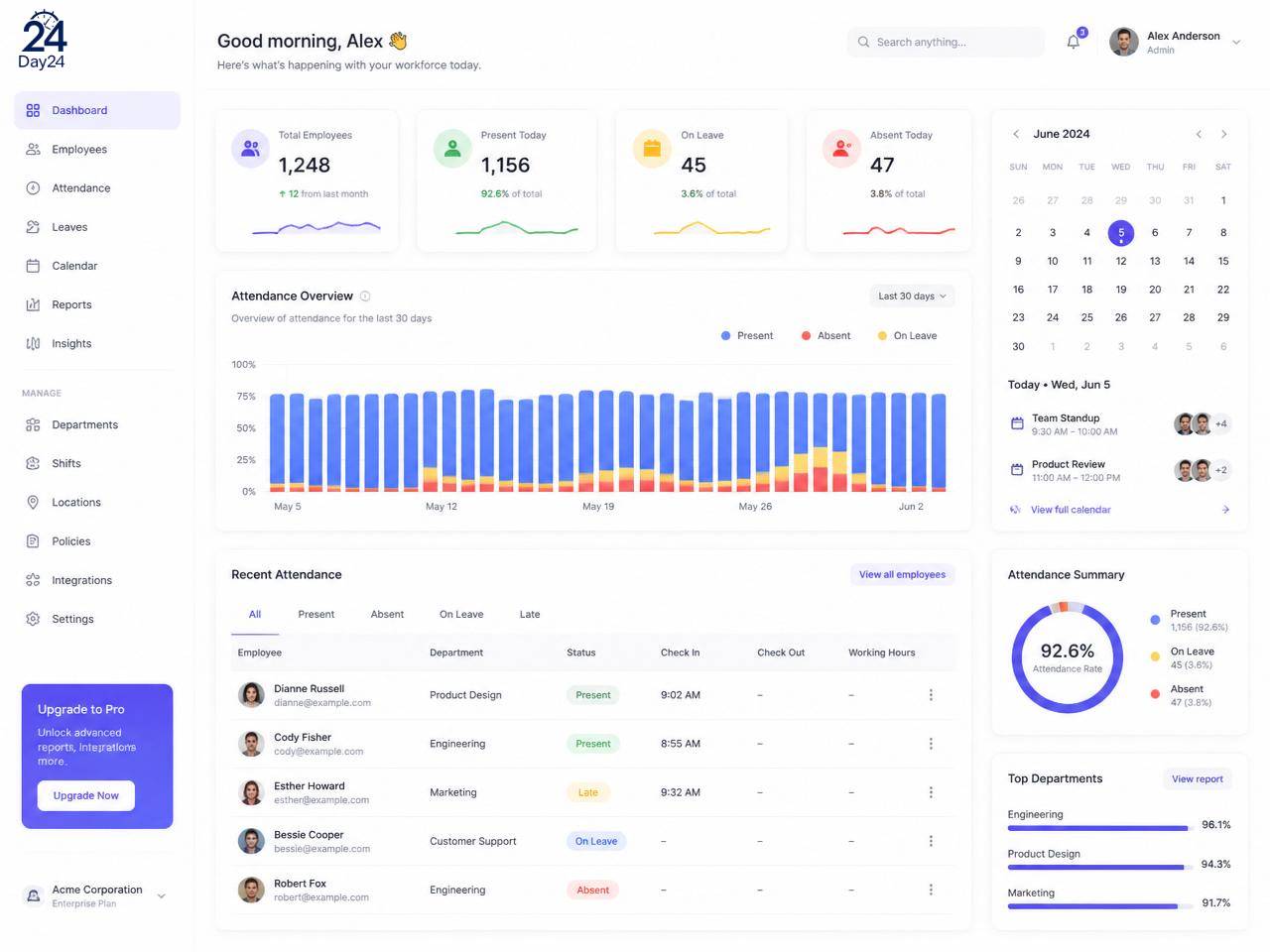Go to the next calendar month
1270x952 pixels.
point(1223,134)
